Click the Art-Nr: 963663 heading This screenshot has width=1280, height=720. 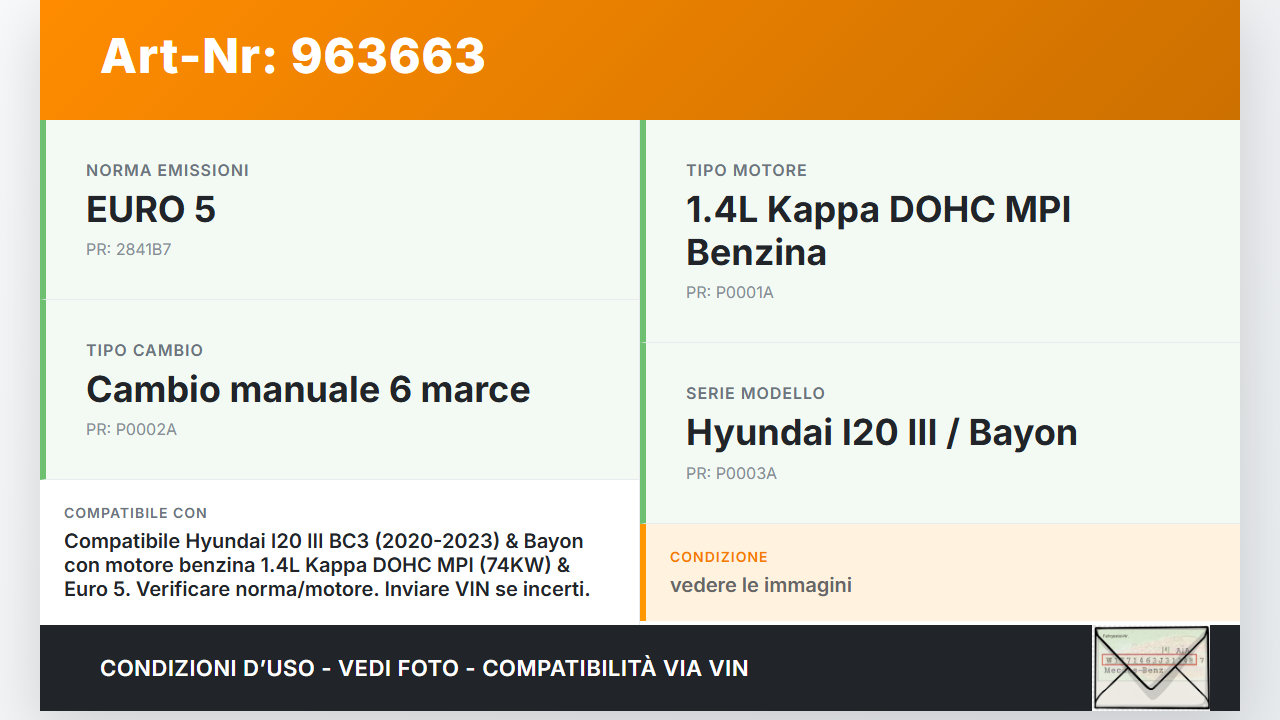pyautogui.click(x=293, y=56)
